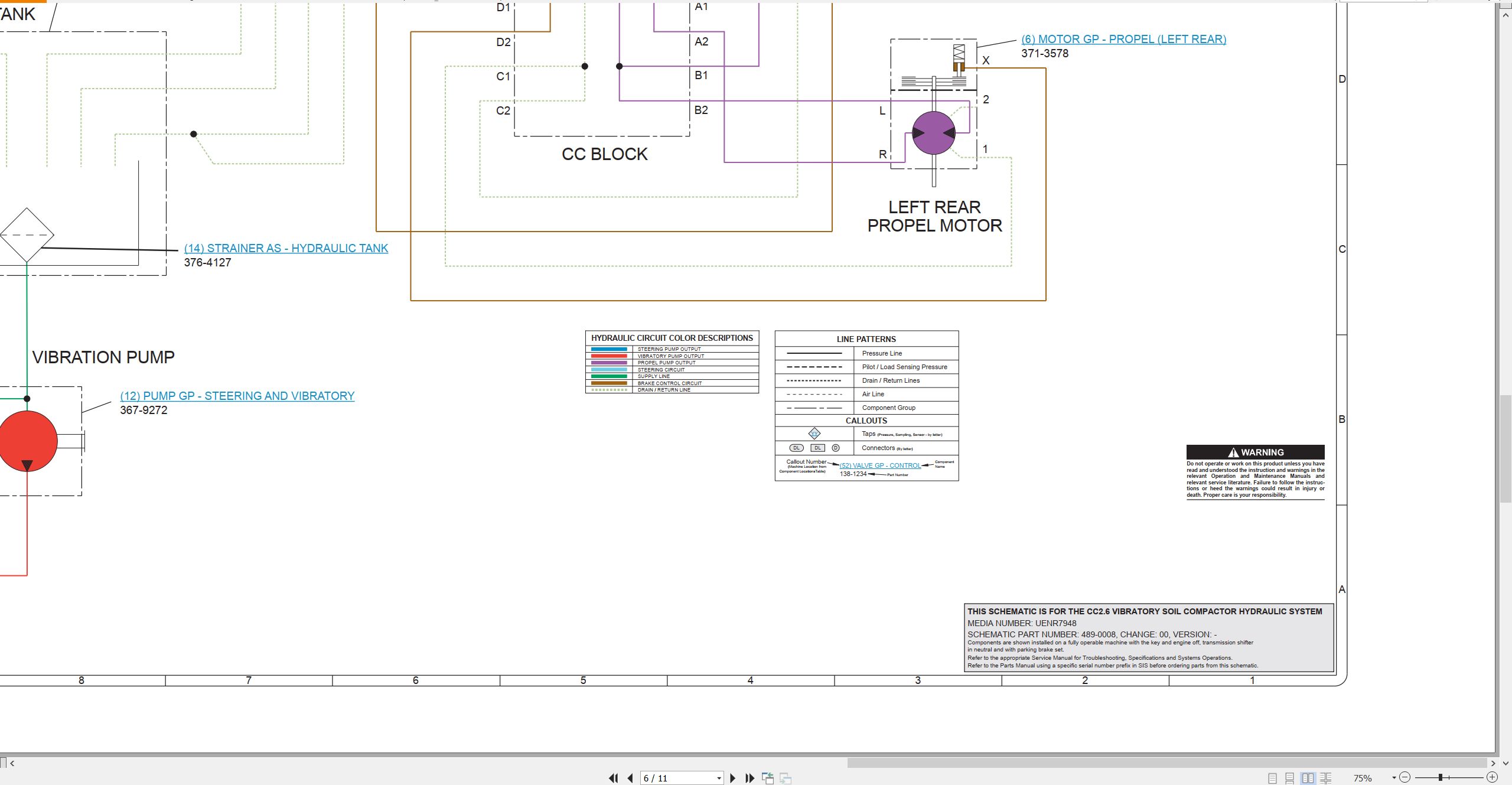The height and width of the screenshot is (785, 1512).
Task: Click the BRAKE CONTROL CIRCUIT legend row
Action: (672, 383)
